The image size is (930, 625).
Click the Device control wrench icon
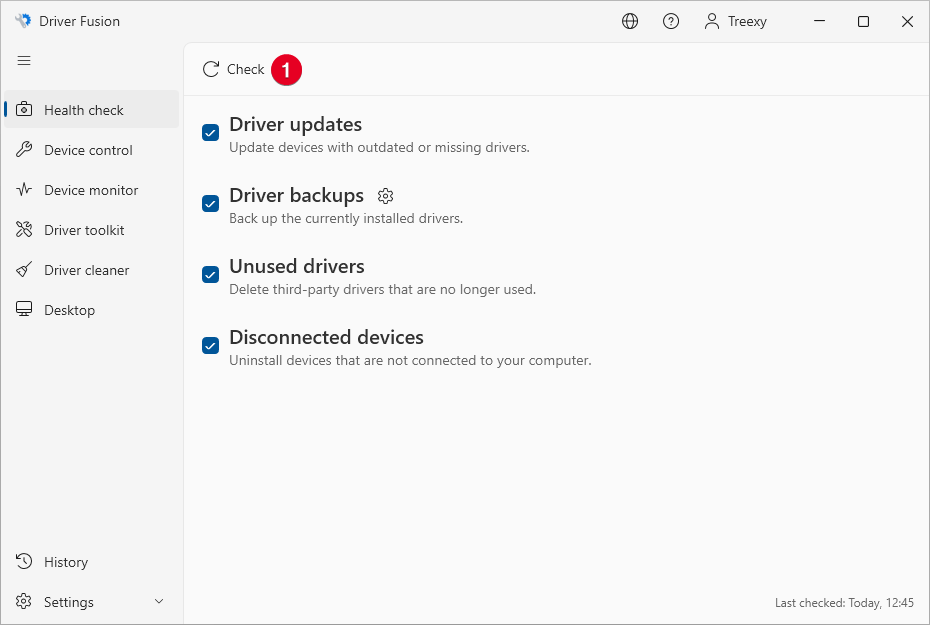pyautogui.click(x=24, y=150)
